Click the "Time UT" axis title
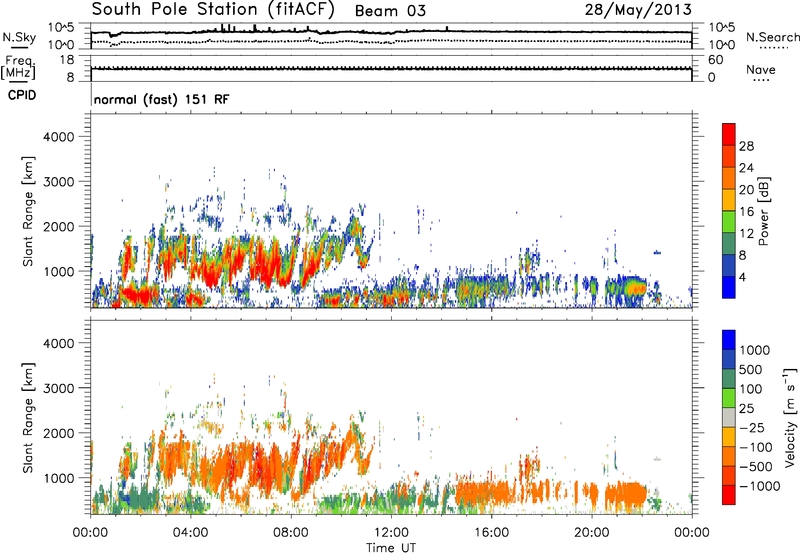 (391, 548)
